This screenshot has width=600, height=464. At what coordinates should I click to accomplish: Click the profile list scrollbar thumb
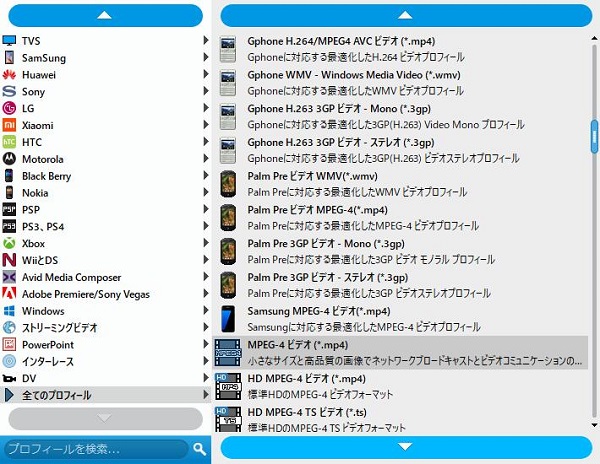pos(594,137)
